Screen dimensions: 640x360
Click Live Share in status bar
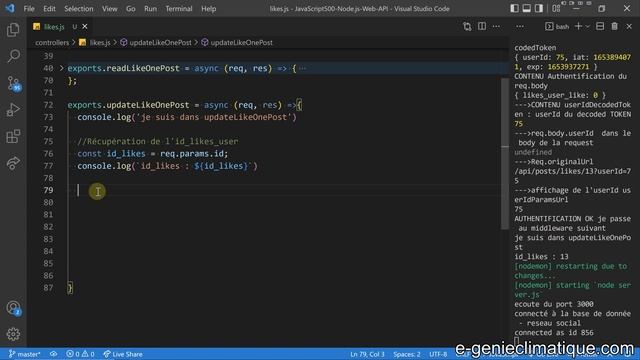123,354
